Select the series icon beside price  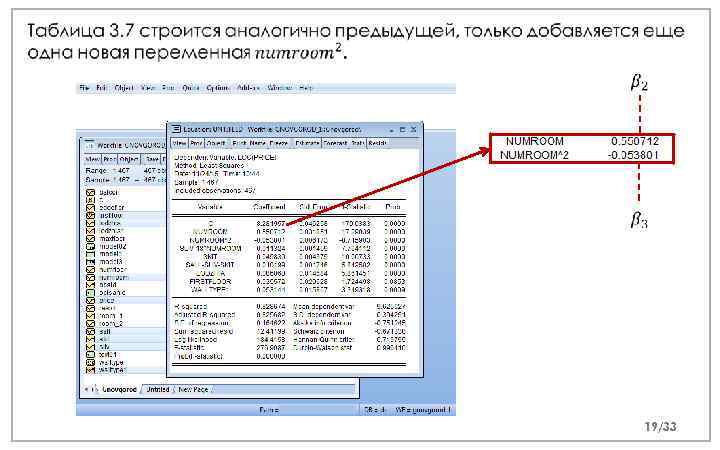click(90, 301)
